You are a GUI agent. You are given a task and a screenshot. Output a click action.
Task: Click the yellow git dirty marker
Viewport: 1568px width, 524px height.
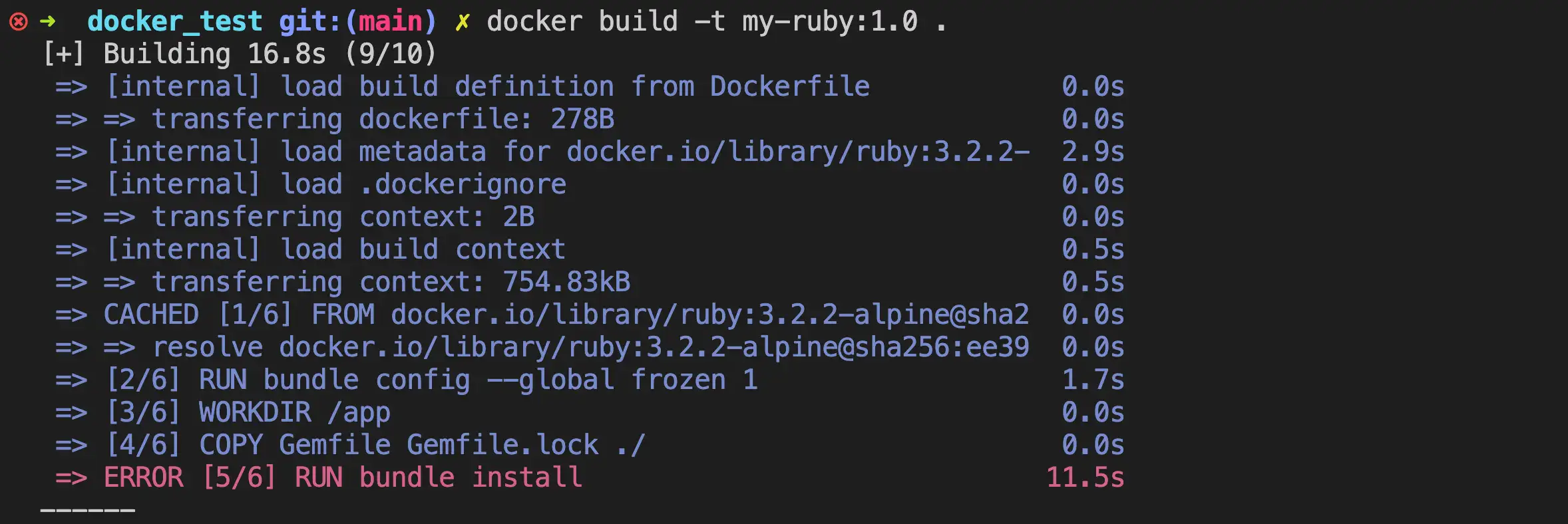pos(462,22)
